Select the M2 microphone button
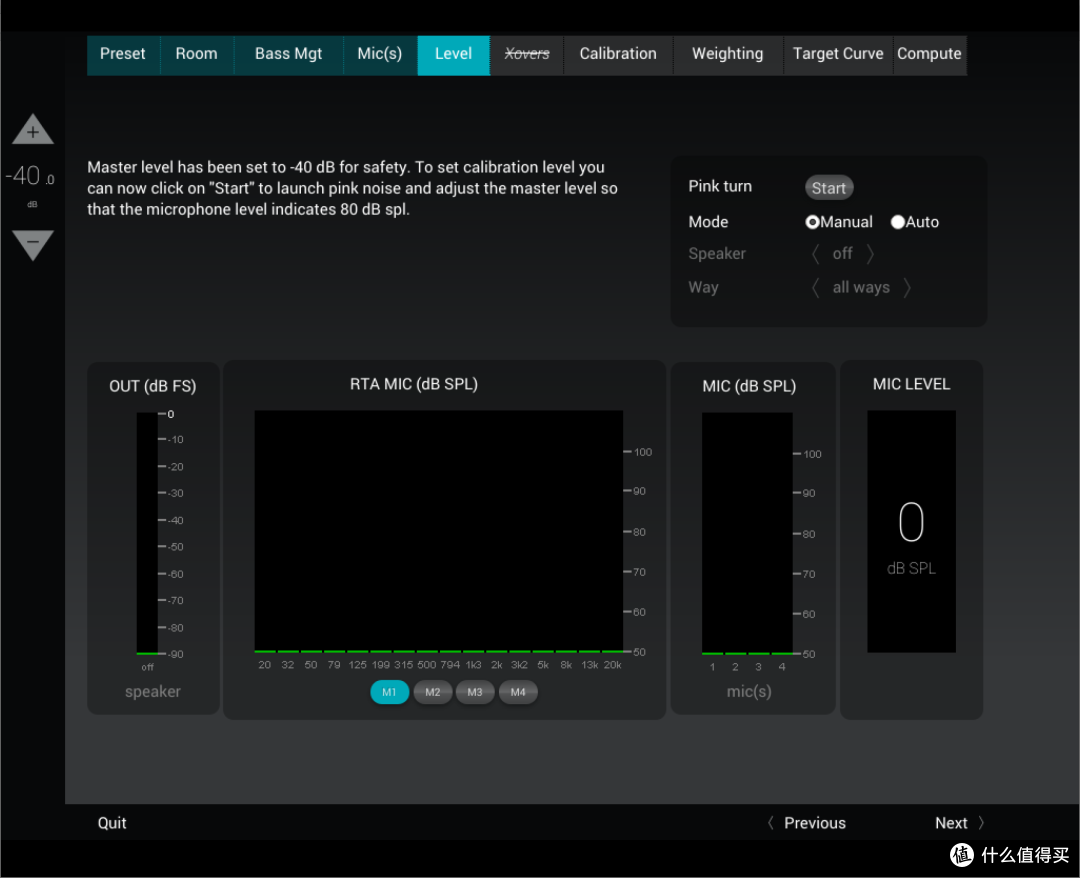The width and height of the screenshot is (1080, 878). point(432,692)
